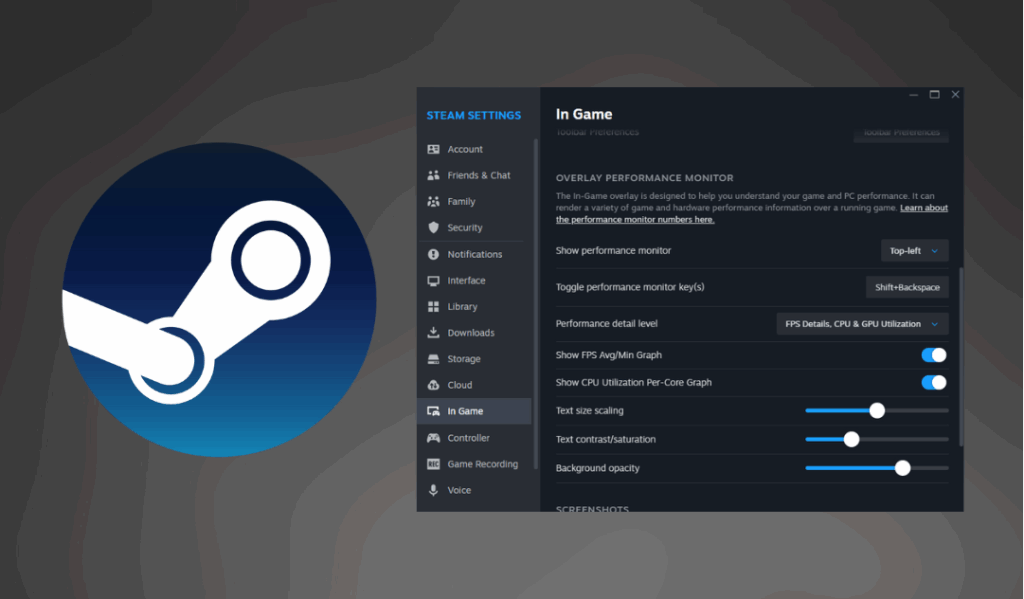Open Downloads settings using the download icon
1024x599 pixels.
pyautogui.click(x=434, y=332)
